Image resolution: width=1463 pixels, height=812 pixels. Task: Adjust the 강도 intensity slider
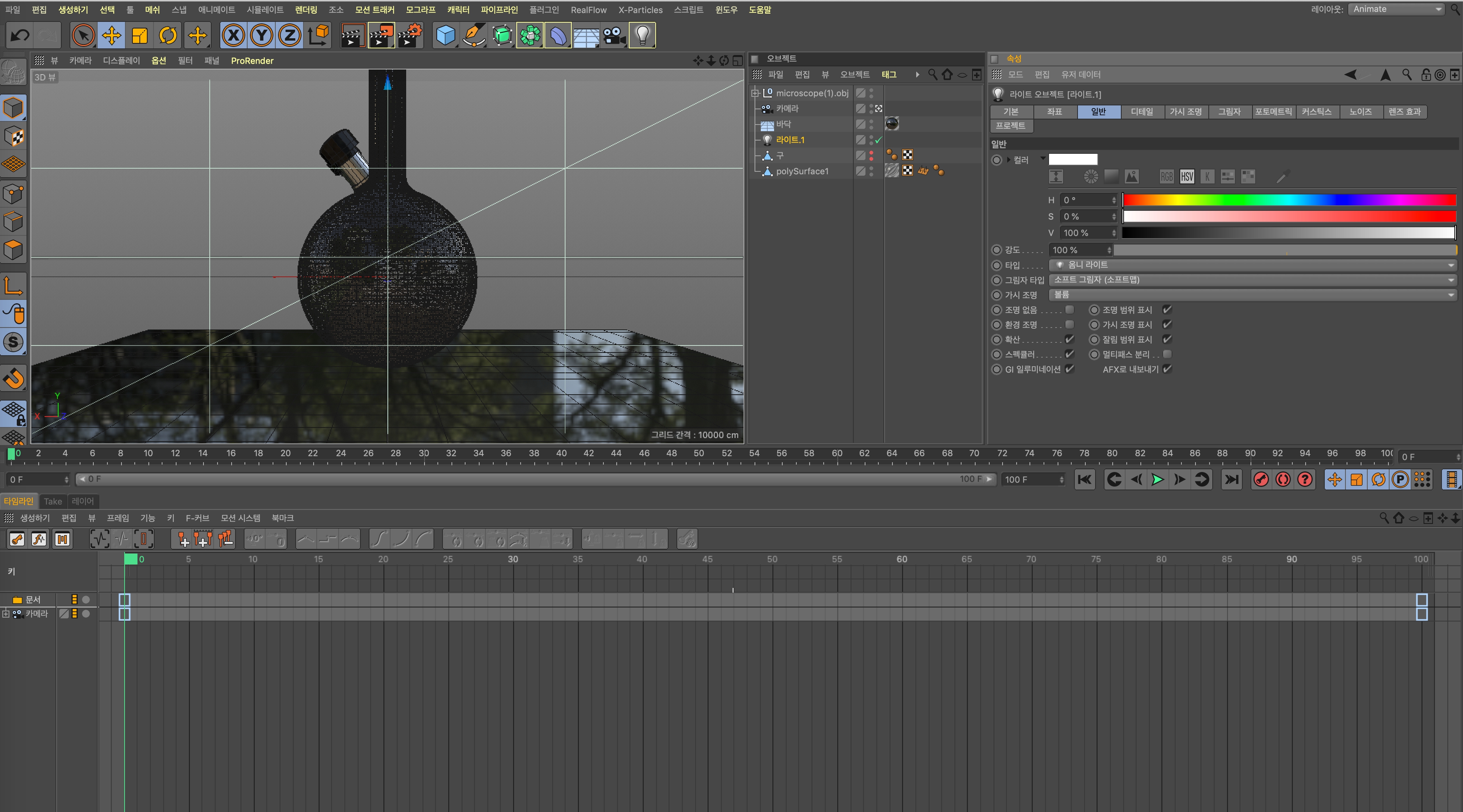point(1286,250)
